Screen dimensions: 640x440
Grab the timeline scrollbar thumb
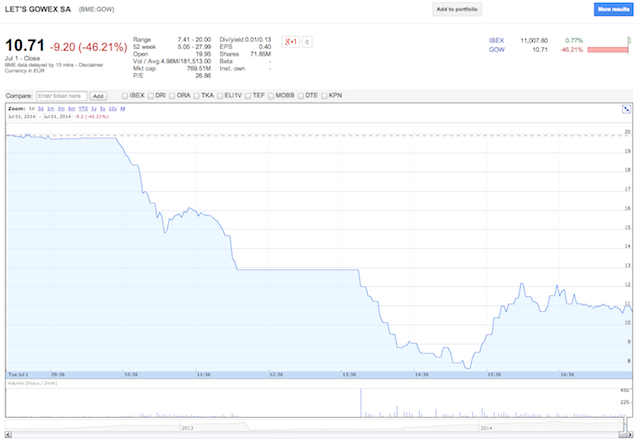[x=623, y=435]
